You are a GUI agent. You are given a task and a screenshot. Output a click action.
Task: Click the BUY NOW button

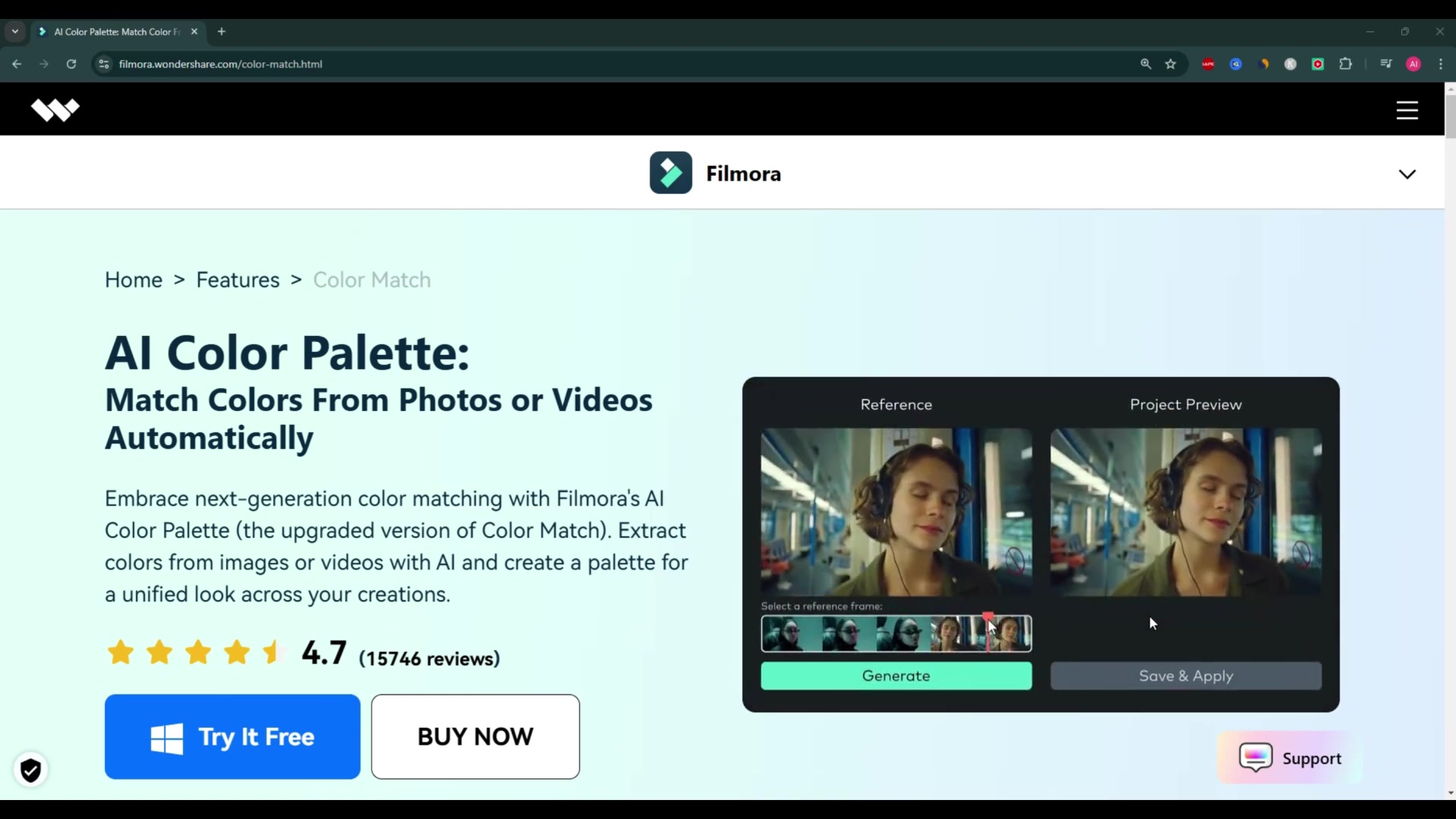[x=475, y=736]
